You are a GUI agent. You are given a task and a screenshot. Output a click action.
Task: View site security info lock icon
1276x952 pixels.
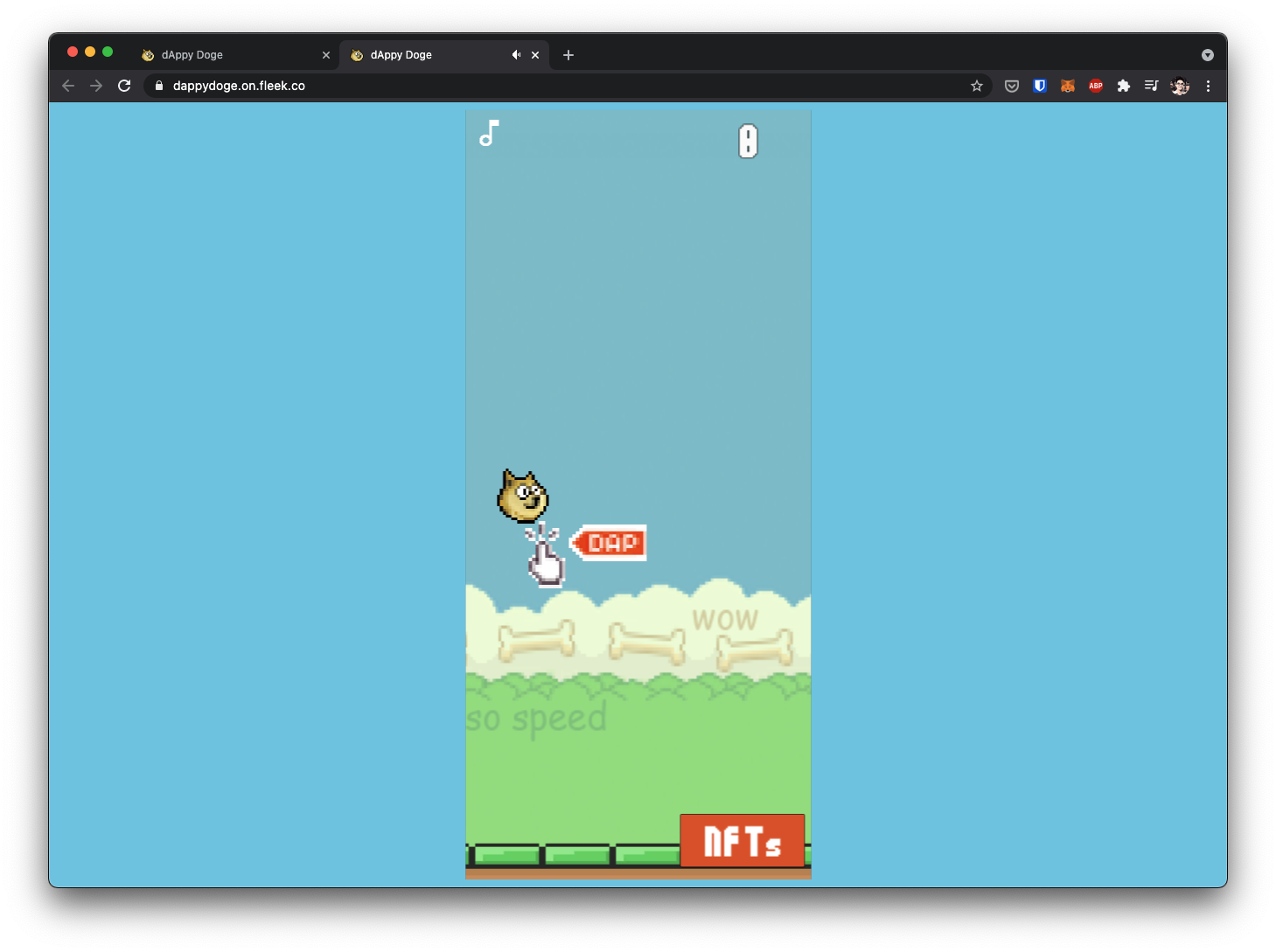point(159,86)
